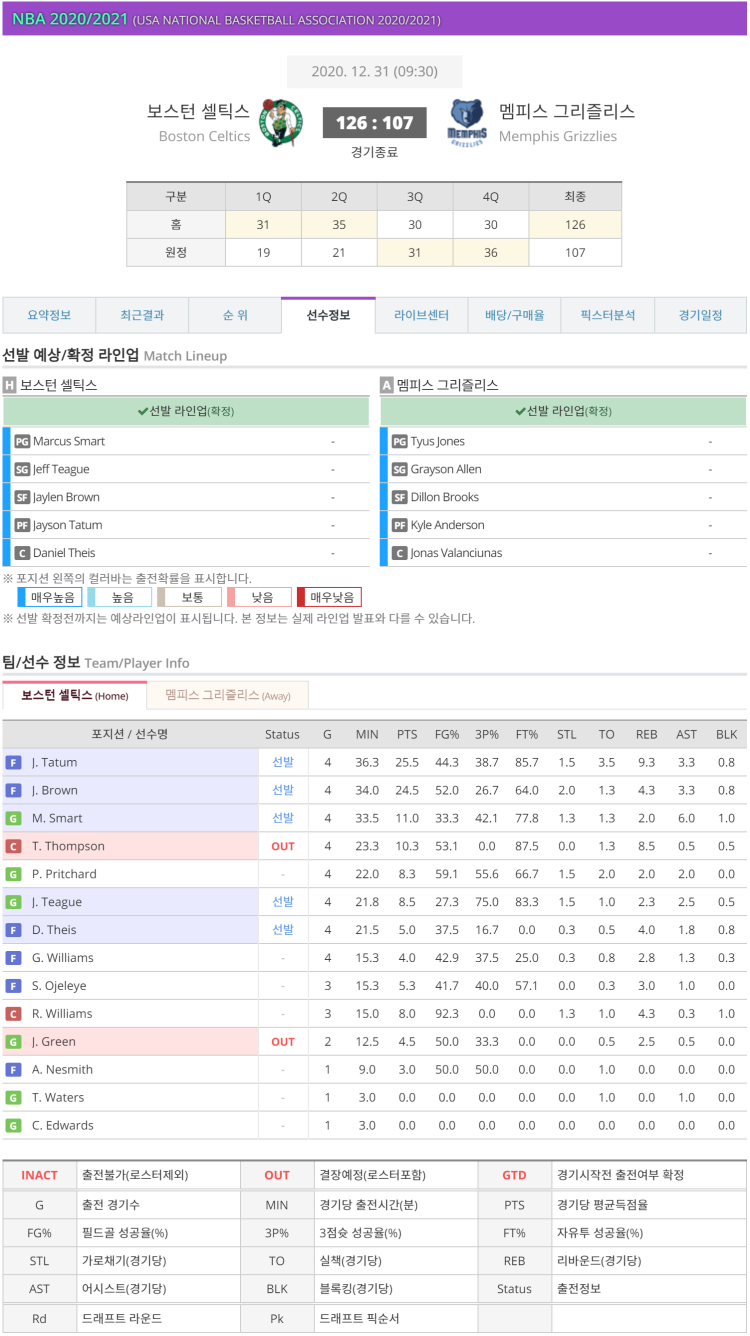This screenshot has height=1336, width=750.
Task: Click the H home badge beside 보스턴 셀틱스
Action: (x=10, y=385)
